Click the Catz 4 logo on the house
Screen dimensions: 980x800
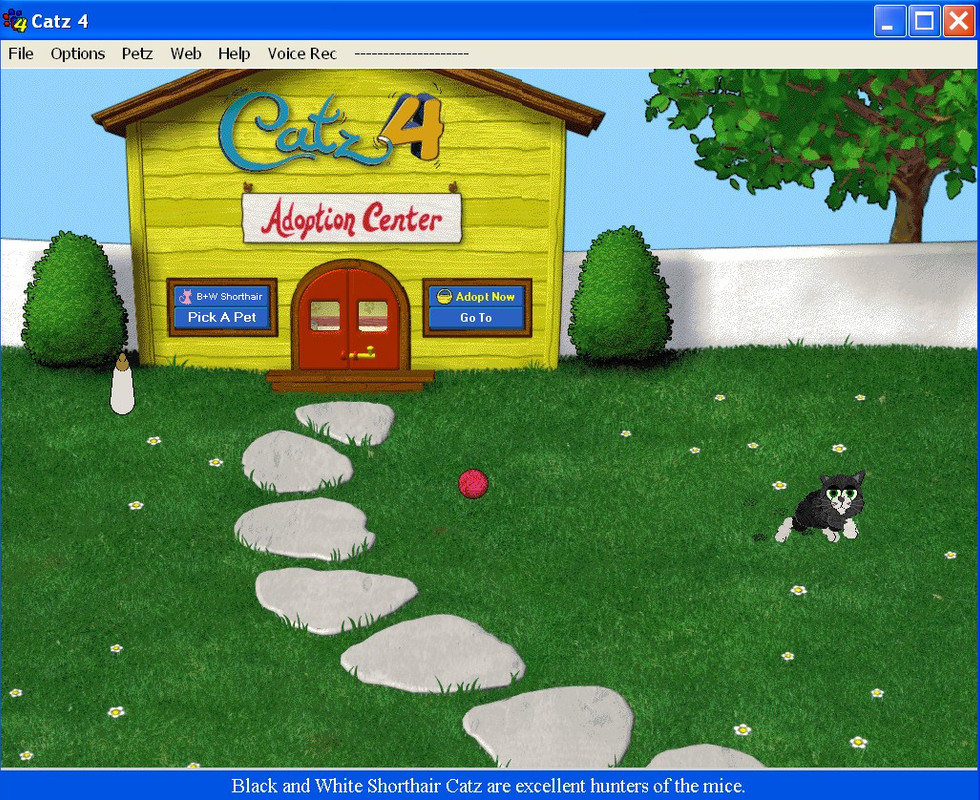coord(331,130)
